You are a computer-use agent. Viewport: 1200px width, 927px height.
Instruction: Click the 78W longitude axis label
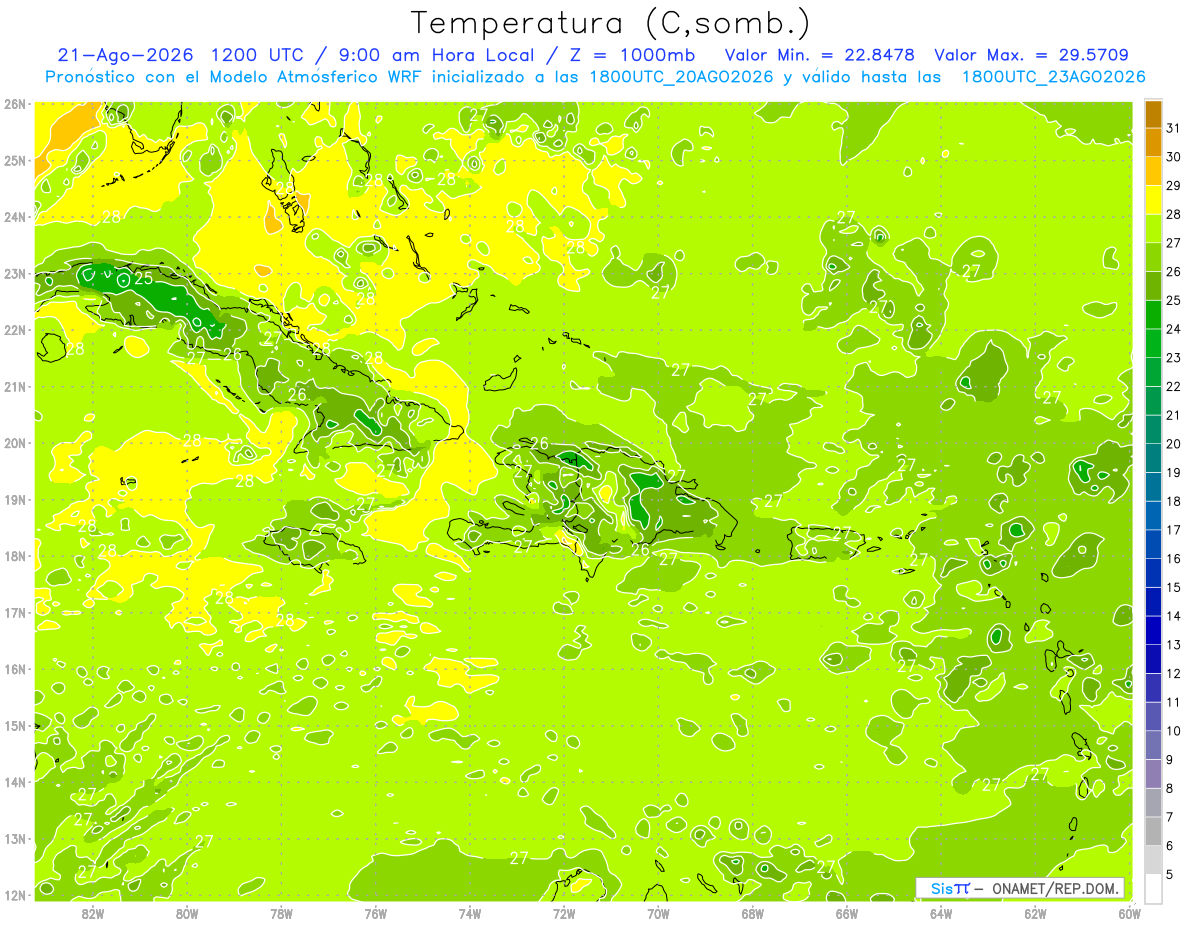point(281,913)
